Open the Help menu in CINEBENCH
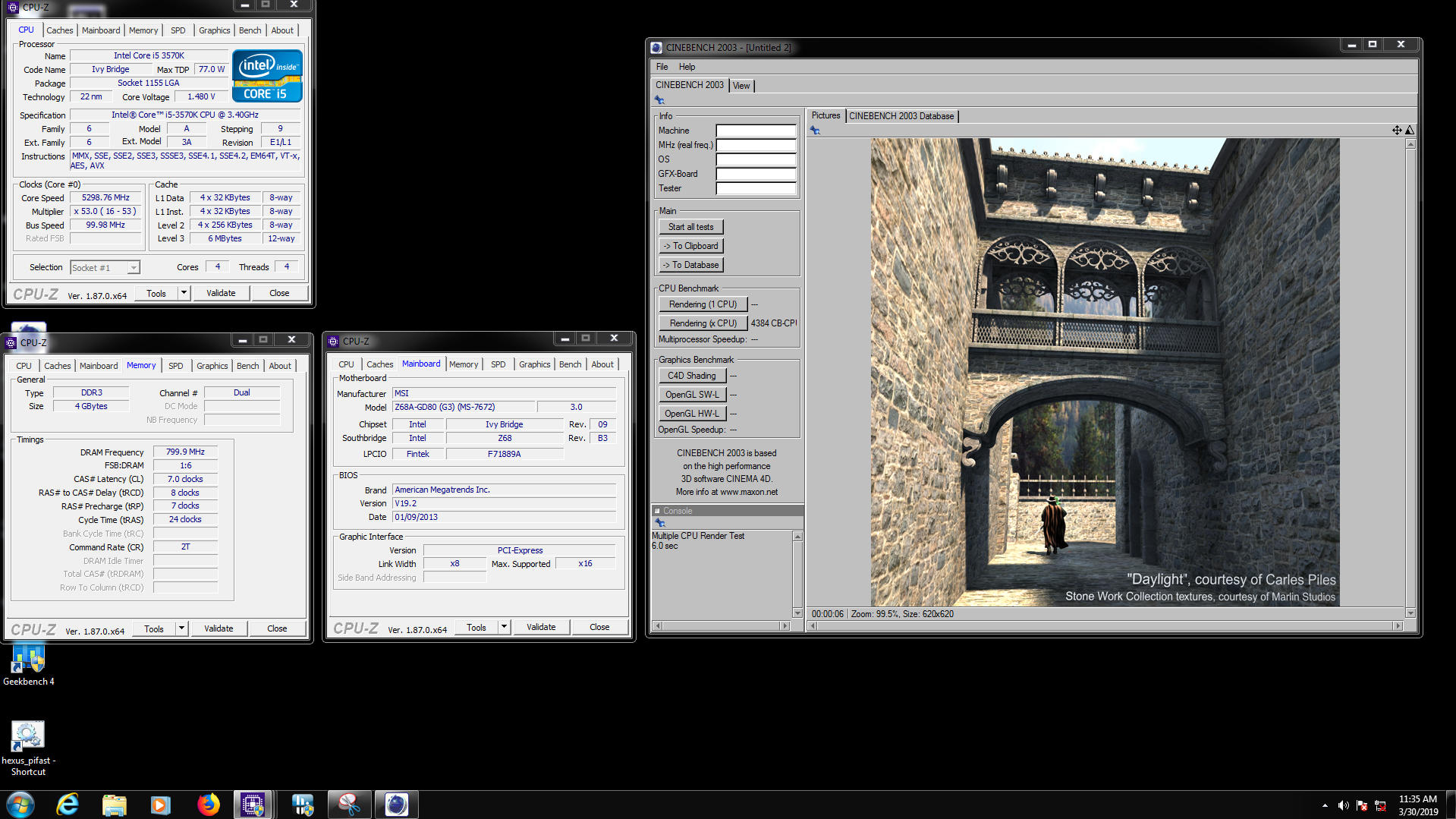 687,67
